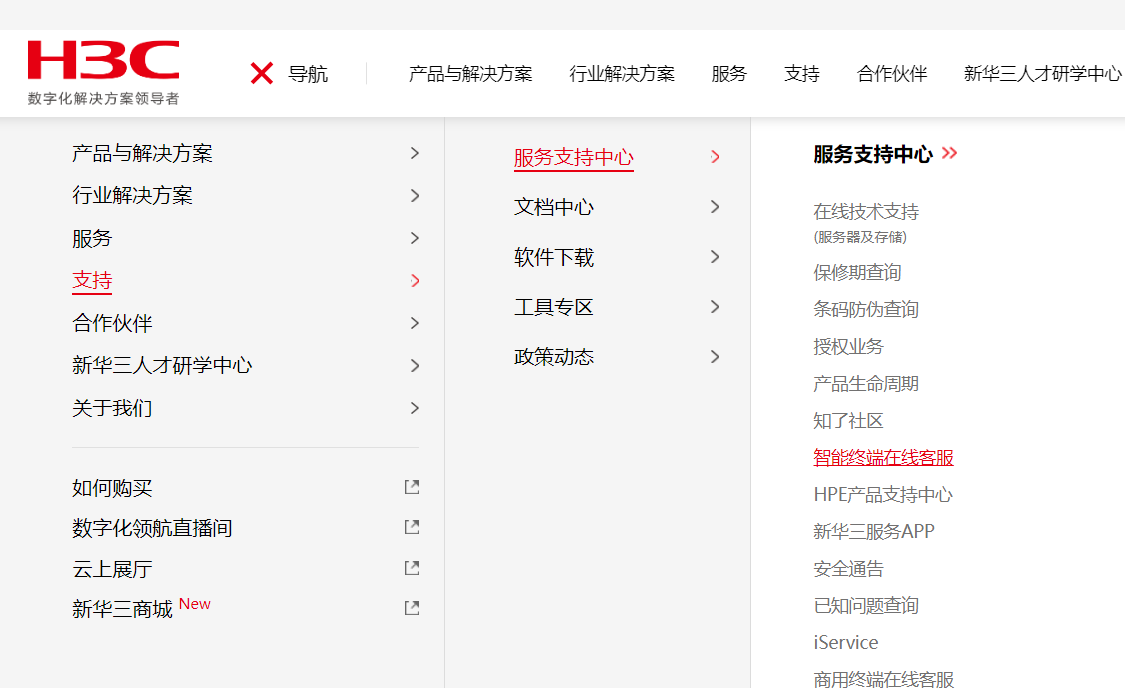Open external link icon for 云上展厅
The width and height of the screenshot is (1125, 688).
pos(412,568)
